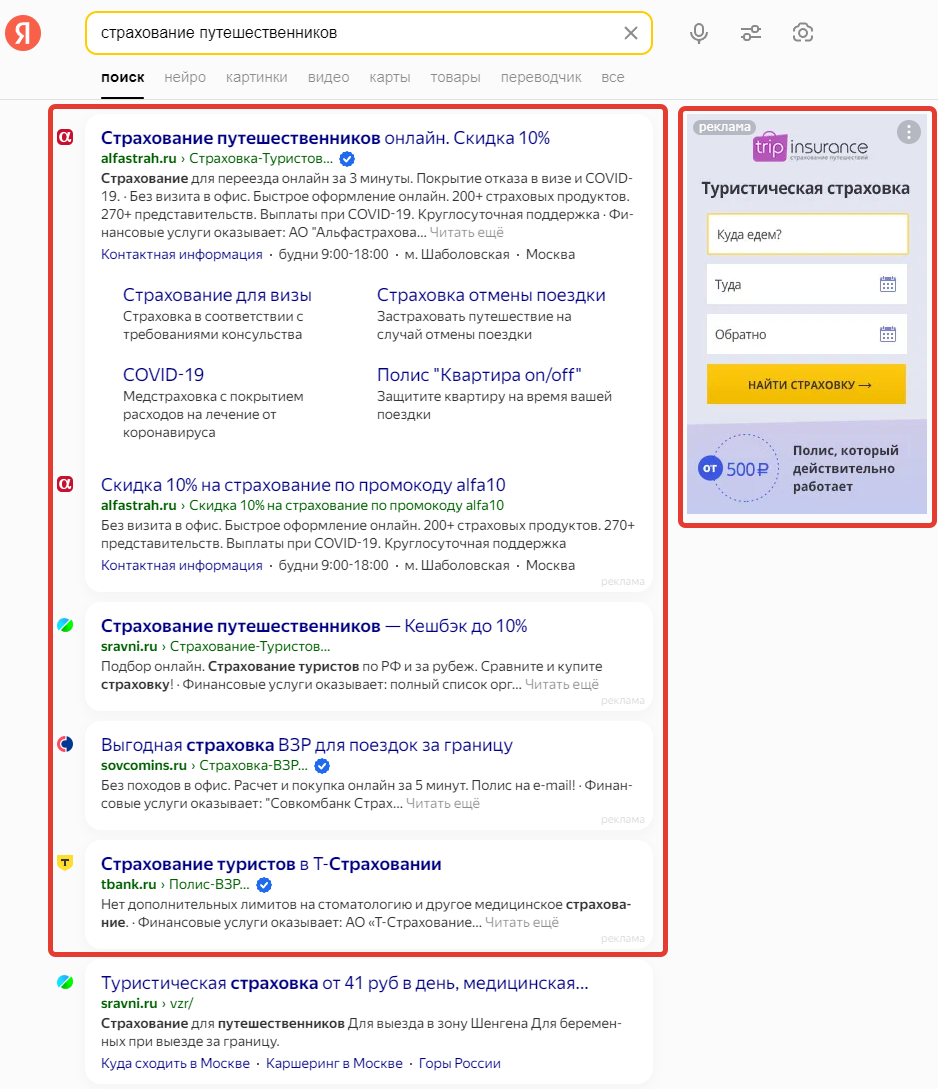Screen dimensions: 938x1089
Task: Open the ad options three-dot menu
Action: (x=908, y=132)
